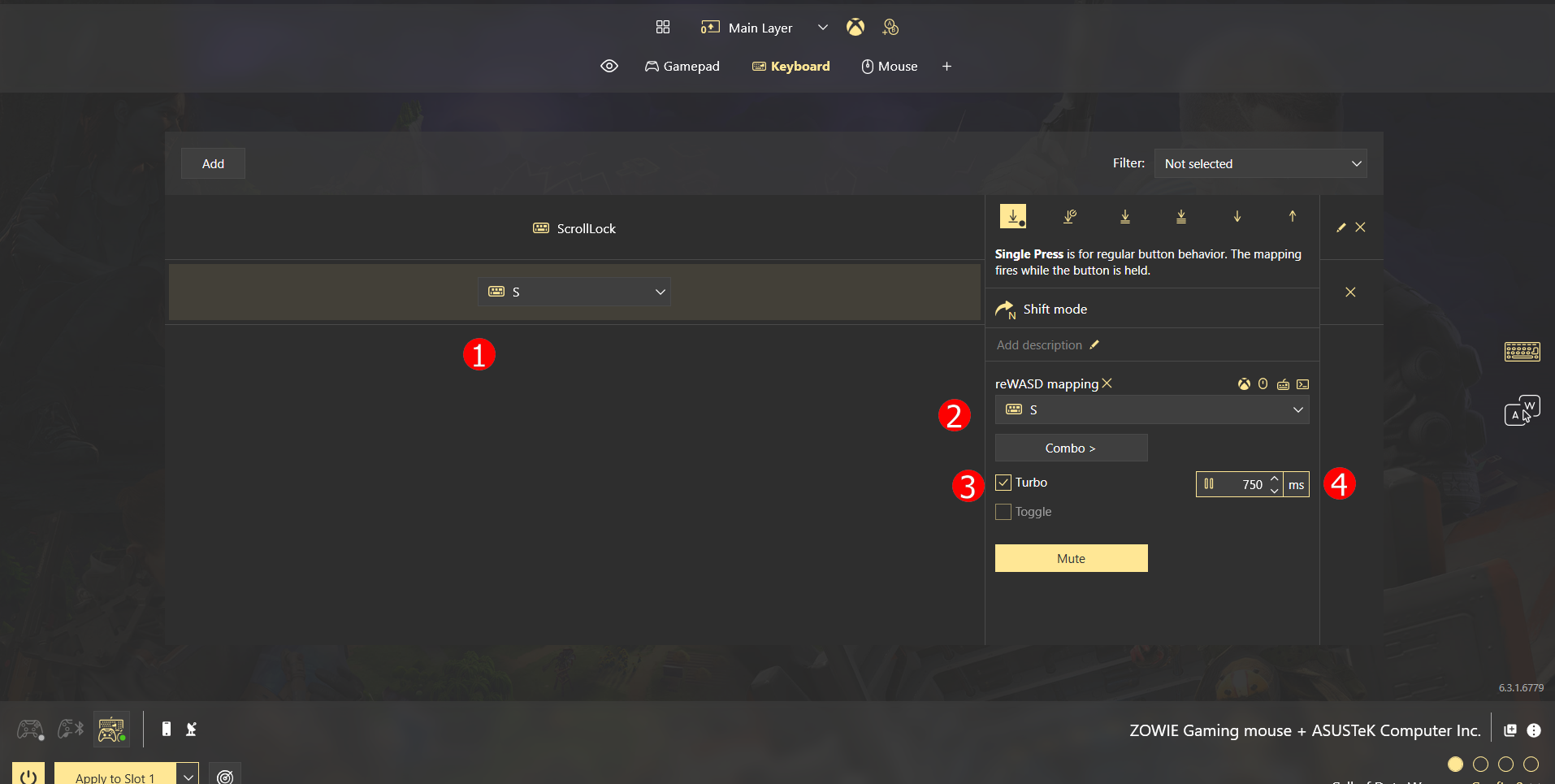Open the Filter Not selected dropdown
This screenshot has height=784, width=1555.
point(1260,163)
